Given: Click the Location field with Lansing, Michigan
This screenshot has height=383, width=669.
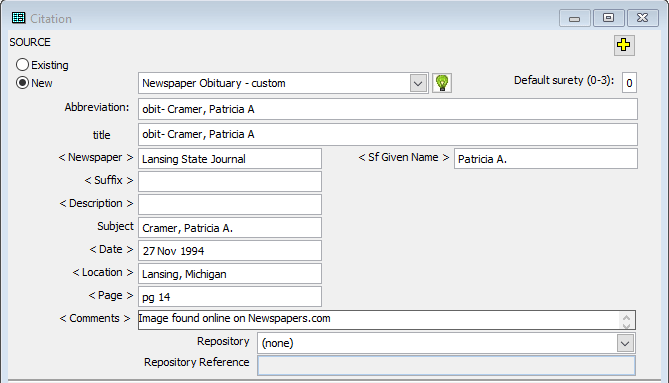Looking at the screenshot, I should (x=230, y=274).
